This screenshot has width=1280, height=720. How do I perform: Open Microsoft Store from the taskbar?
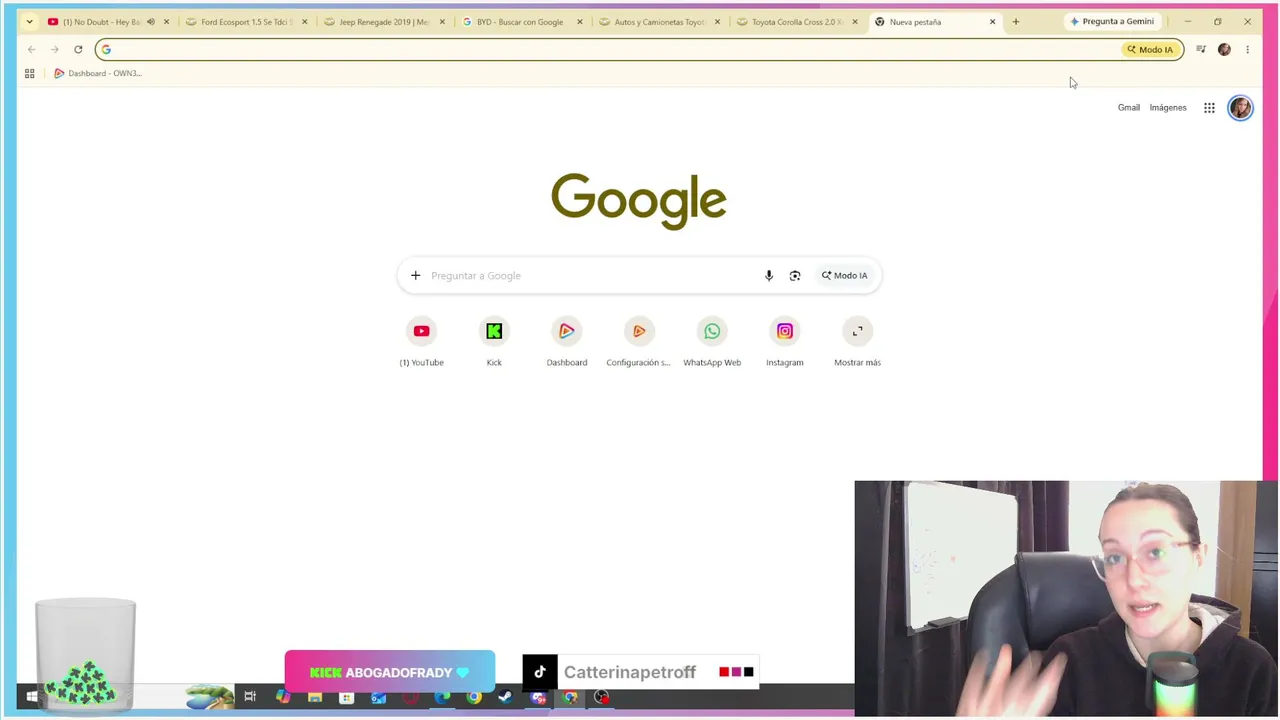pos(347,697)
